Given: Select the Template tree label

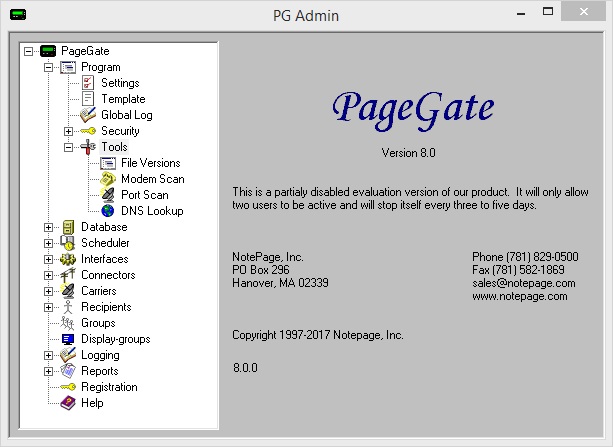Looking at the screenshot, I should click(123, 99).
